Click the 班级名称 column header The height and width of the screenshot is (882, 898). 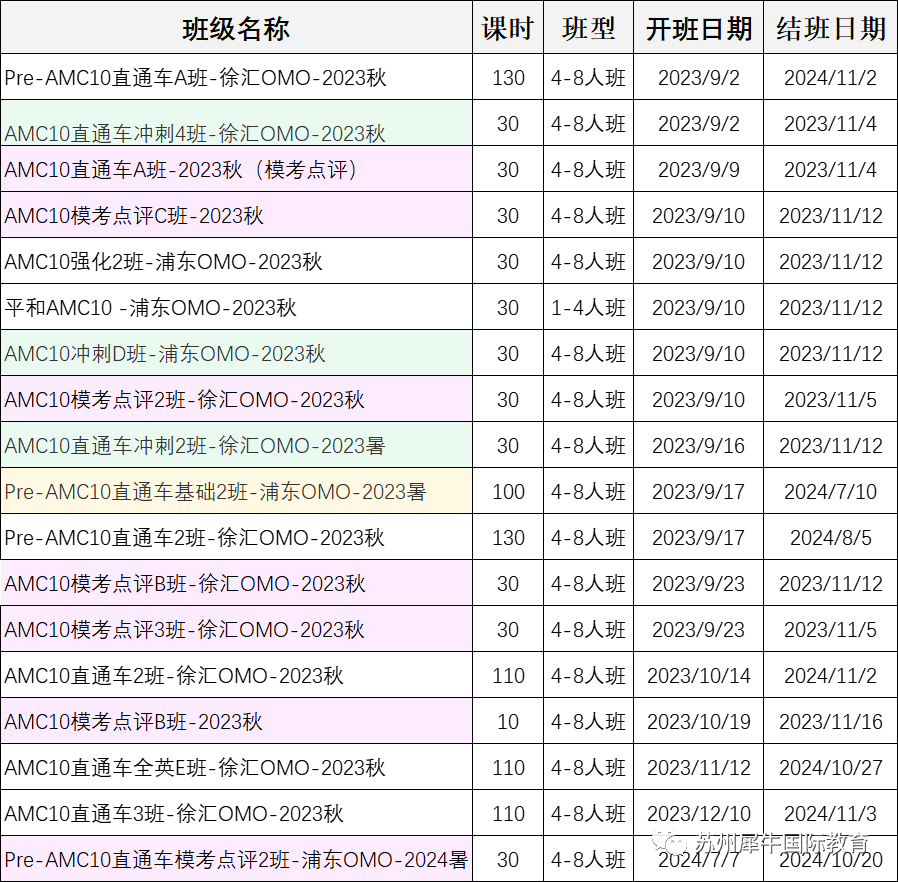coord(236,27)
